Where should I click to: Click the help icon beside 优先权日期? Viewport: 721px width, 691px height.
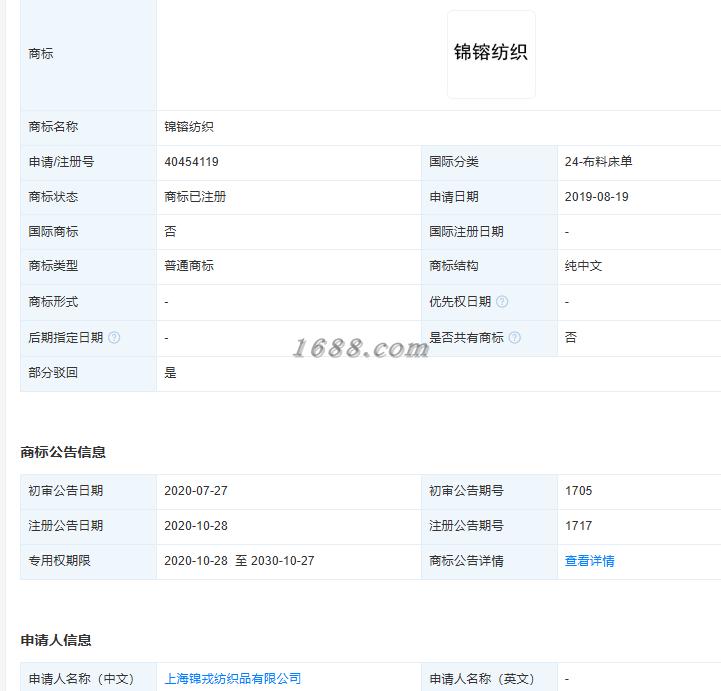click(x=502, y=302)
